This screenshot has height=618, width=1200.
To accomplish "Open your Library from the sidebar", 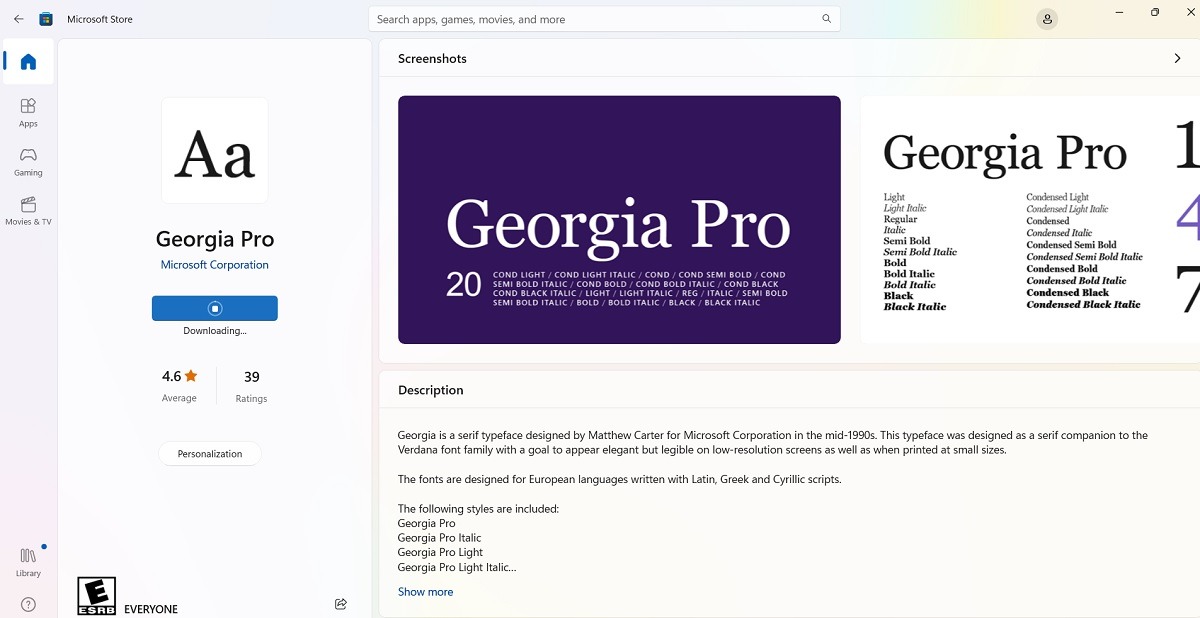I will (27, 560).
